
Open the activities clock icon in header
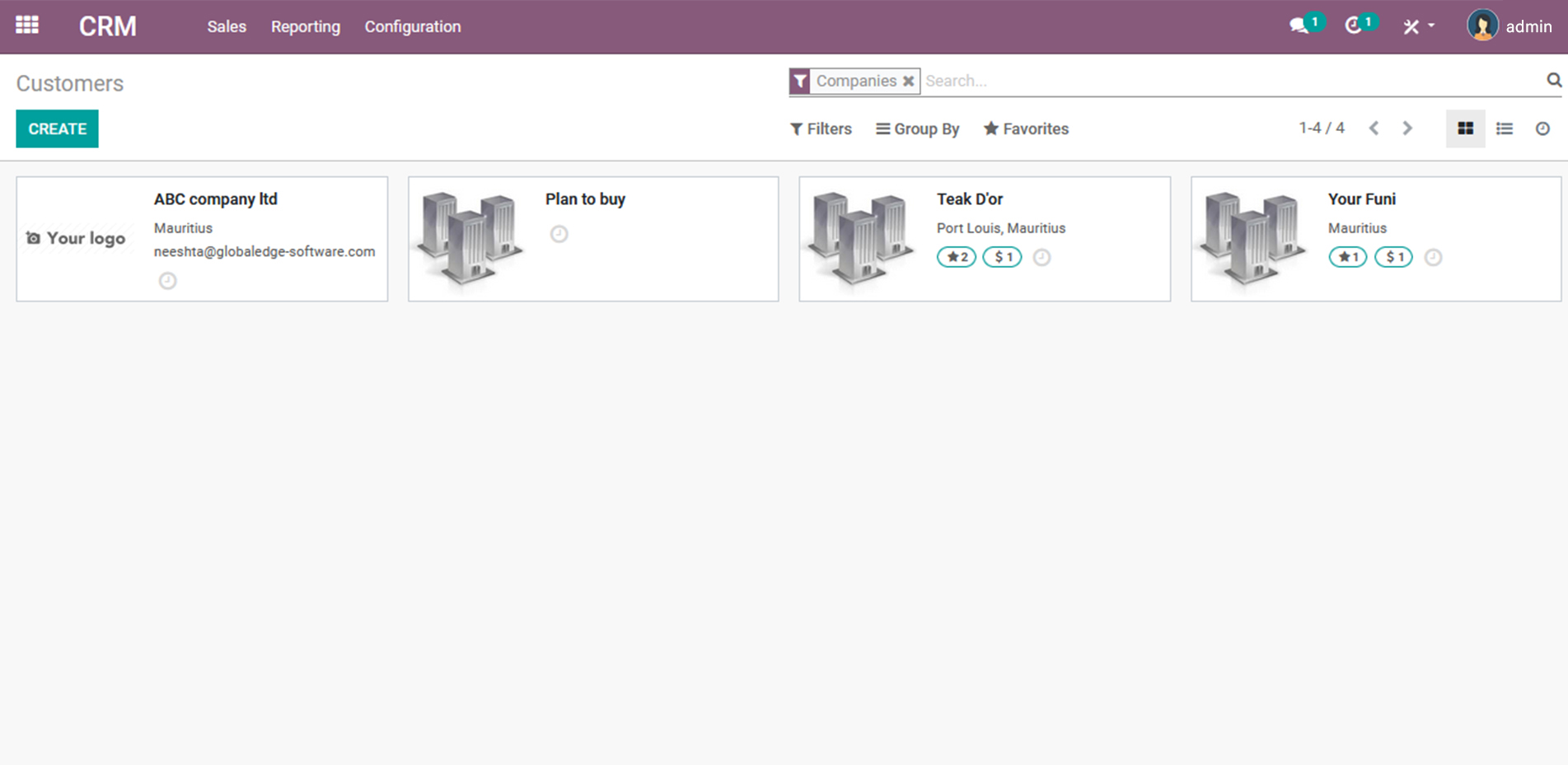1353,26
